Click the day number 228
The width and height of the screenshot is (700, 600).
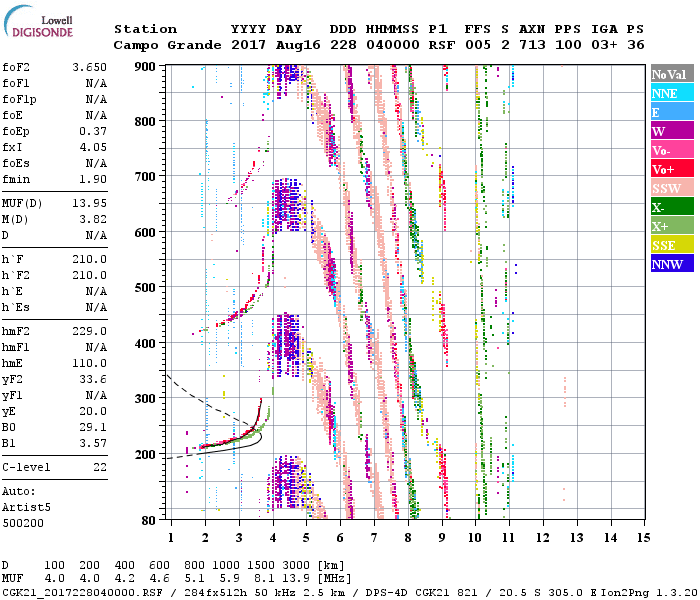[x=343, y=45]
